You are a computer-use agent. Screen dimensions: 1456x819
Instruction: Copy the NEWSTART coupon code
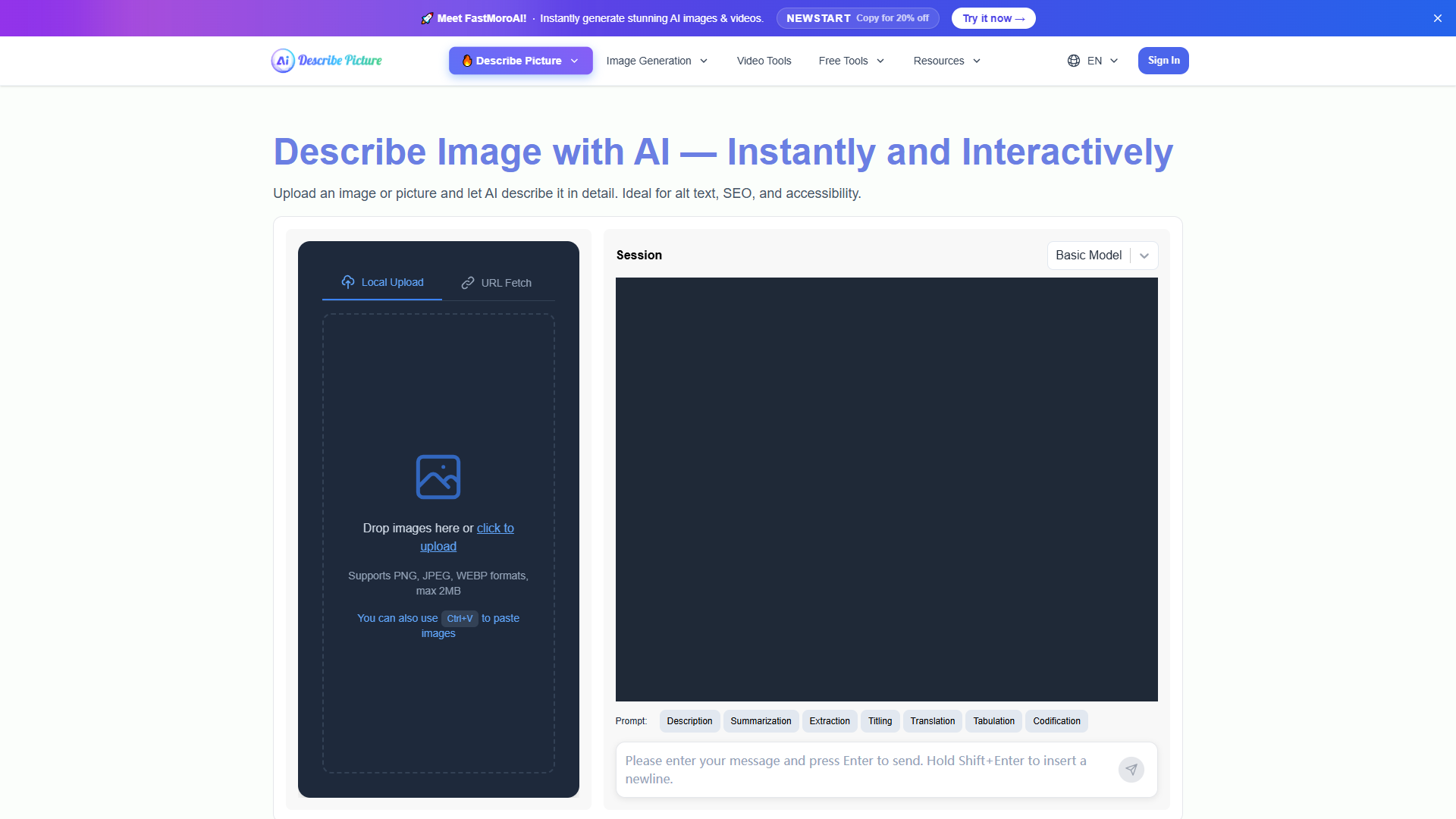(x=858, y=18)
